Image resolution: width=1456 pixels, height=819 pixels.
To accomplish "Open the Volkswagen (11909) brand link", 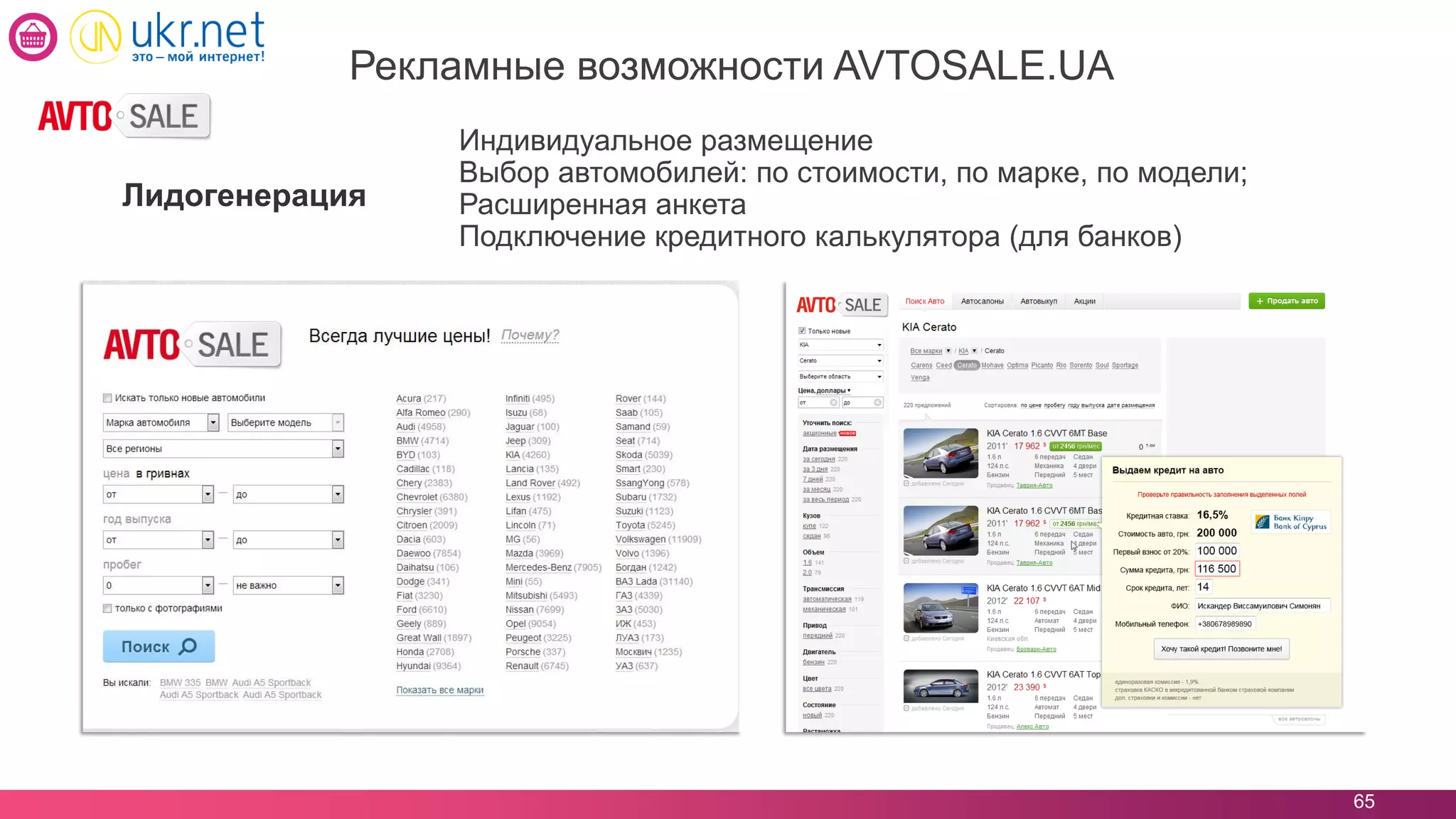I will point(658,539).
